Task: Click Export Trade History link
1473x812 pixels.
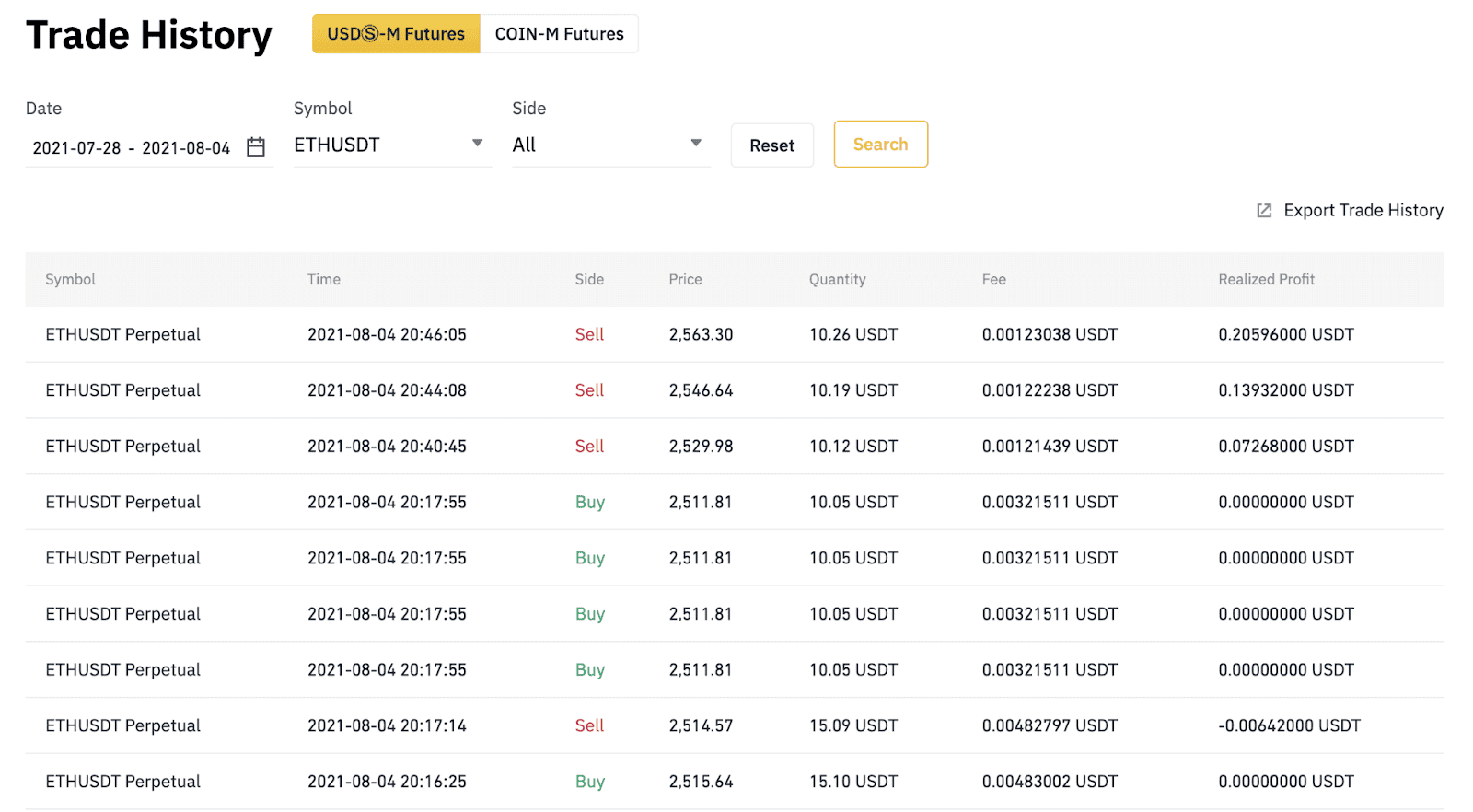Action: point(1363,211)
